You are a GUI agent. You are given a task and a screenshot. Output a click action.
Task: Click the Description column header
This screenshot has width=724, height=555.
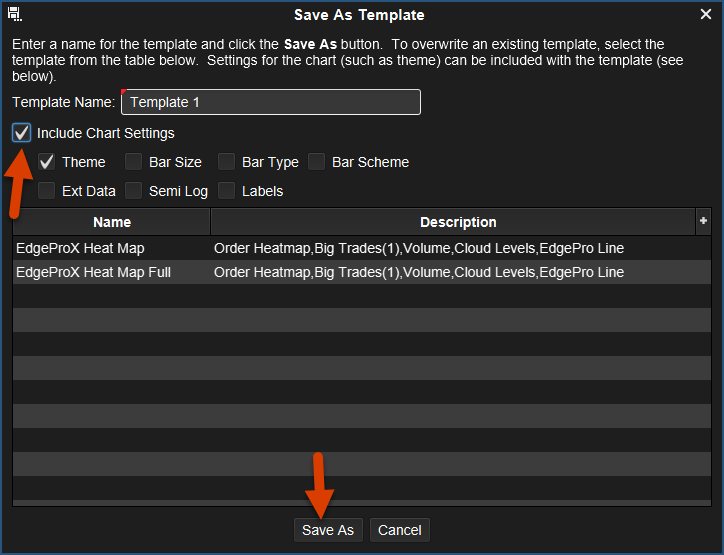click(x=457, y=222)
